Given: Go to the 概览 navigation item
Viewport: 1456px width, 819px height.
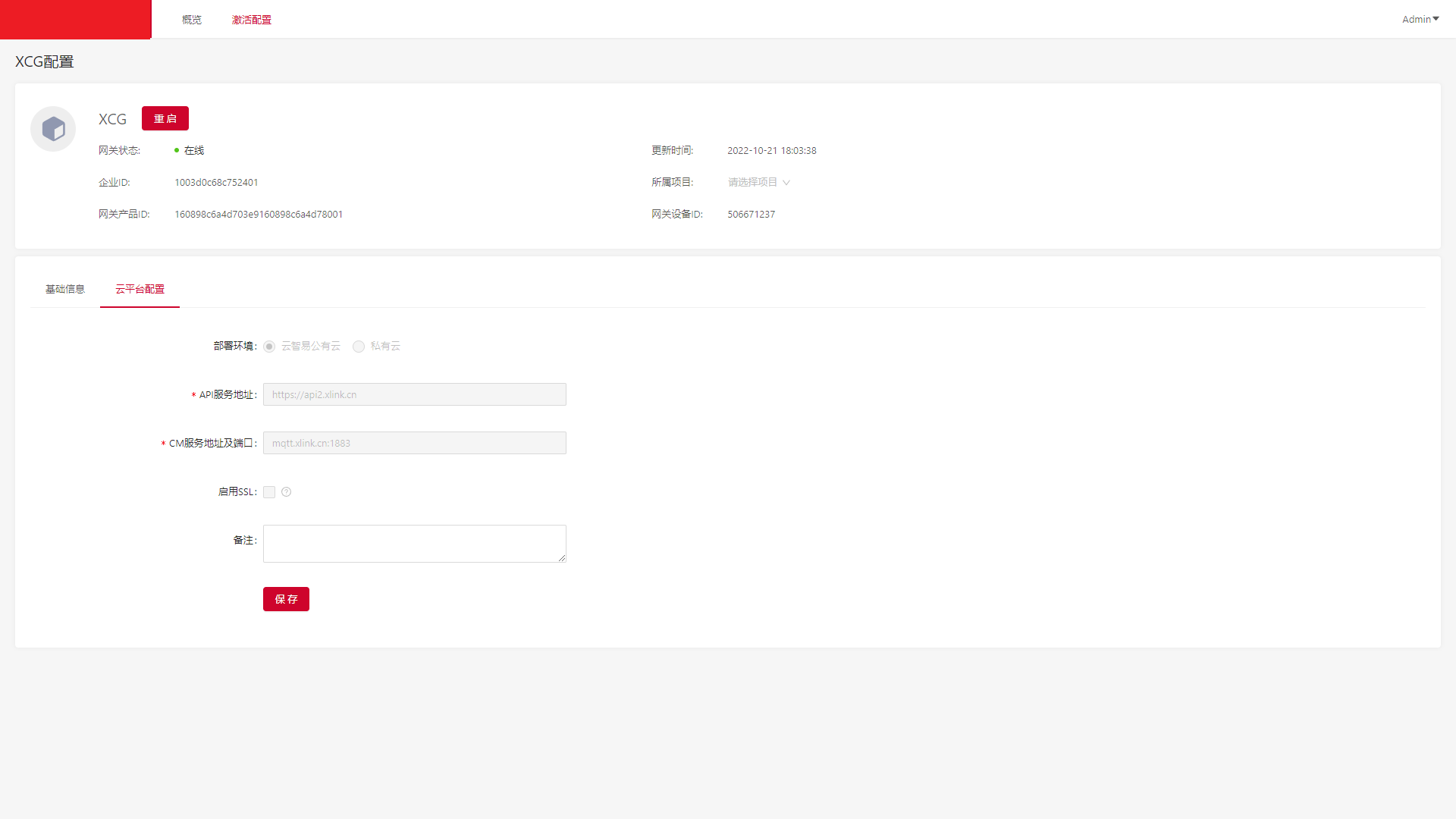Looking at the screenshot, I should coord(192,20).
